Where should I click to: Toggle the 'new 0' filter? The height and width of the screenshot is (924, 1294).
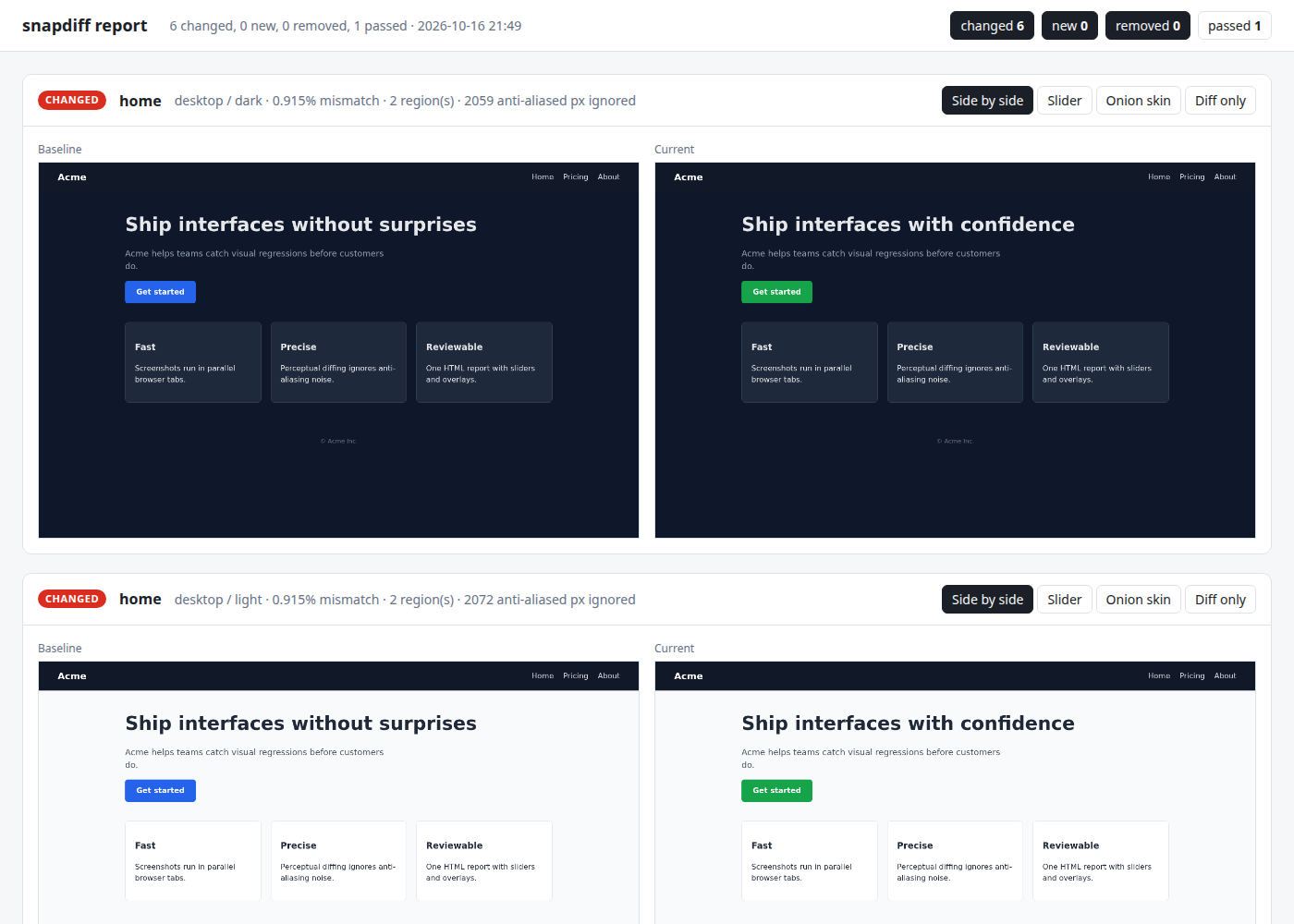coord(1069,26)
